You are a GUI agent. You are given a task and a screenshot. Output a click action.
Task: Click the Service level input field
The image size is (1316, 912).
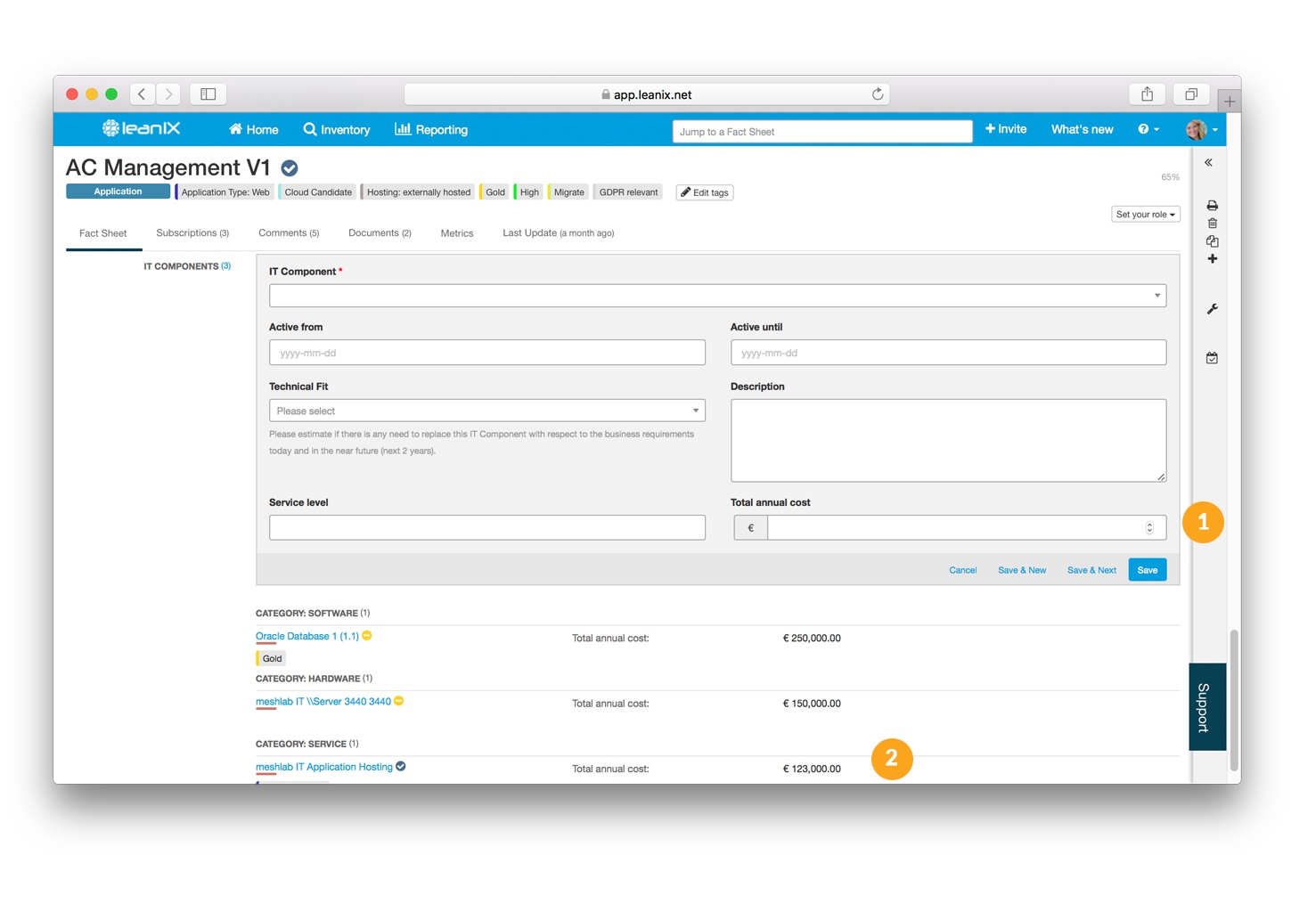click(x=487, y=527)
